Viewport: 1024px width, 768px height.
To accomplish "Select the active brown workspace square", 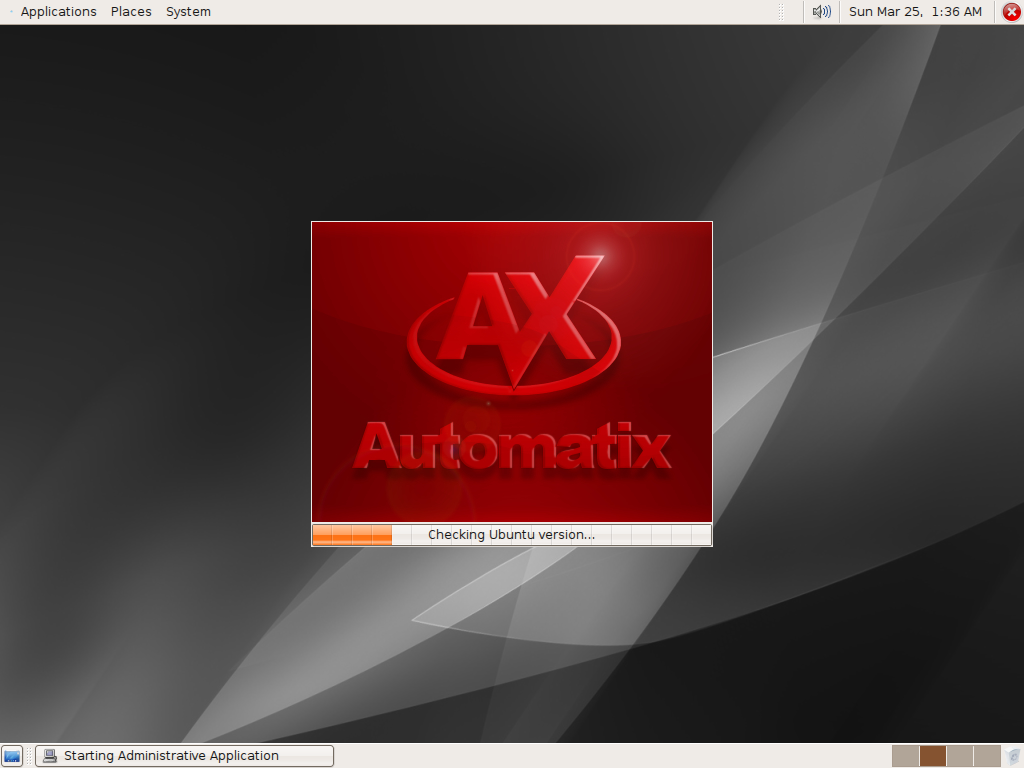I will (932, 756).
